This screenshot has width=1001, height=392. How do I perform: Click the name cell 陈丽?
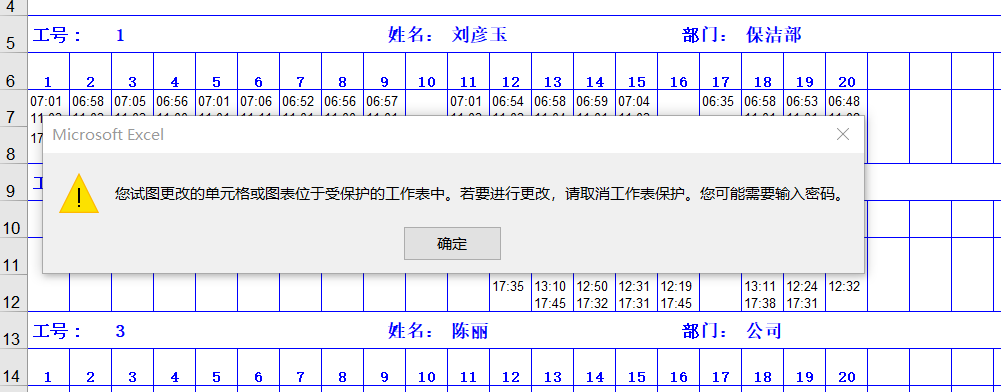click(470, 331)
